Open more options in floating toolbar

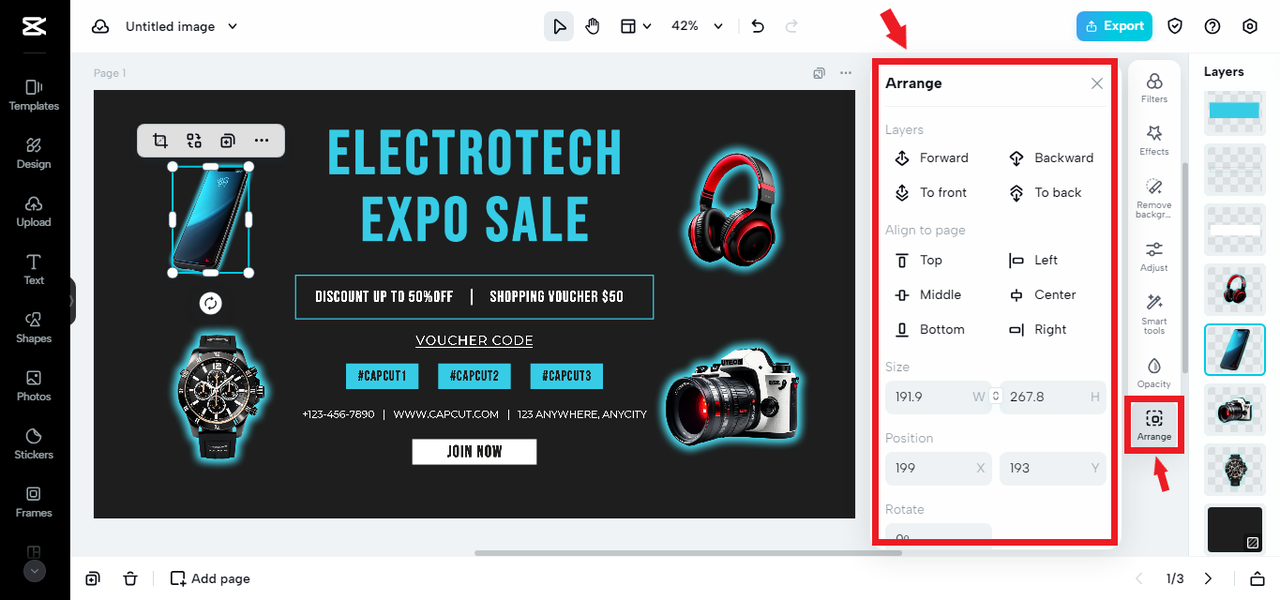pos(262,141)
